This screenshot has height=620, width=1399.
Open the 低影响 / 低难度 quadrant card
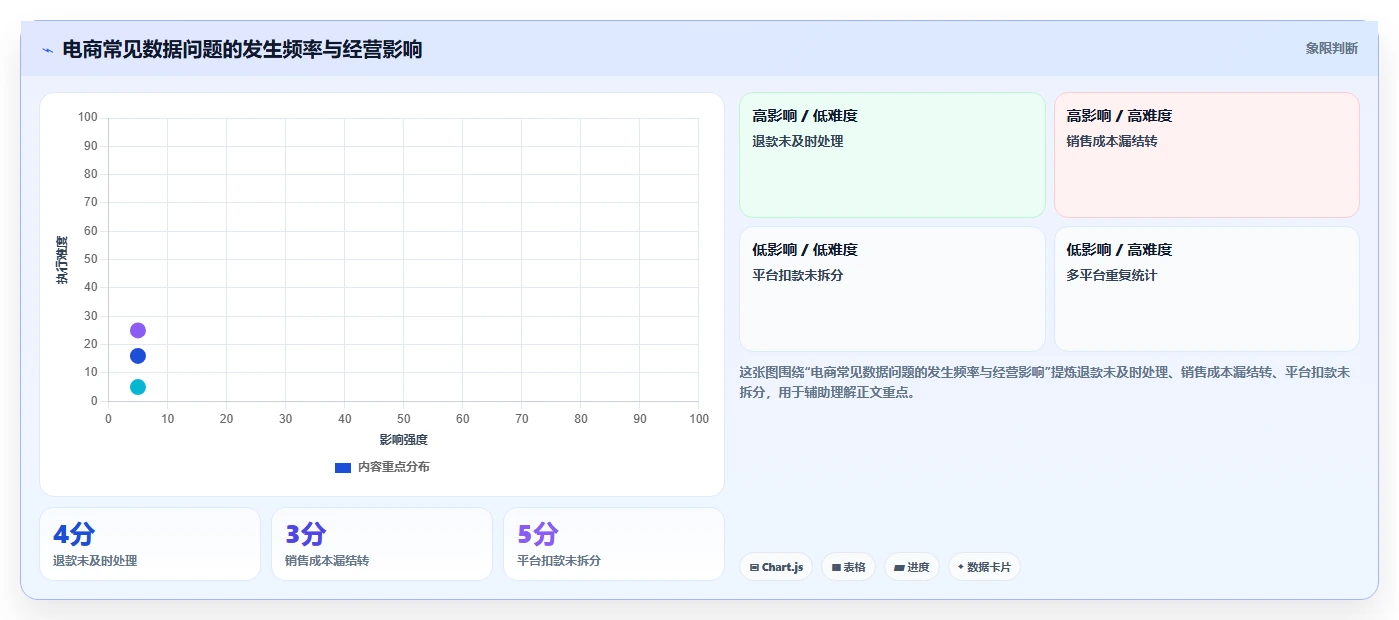(892, 289)
